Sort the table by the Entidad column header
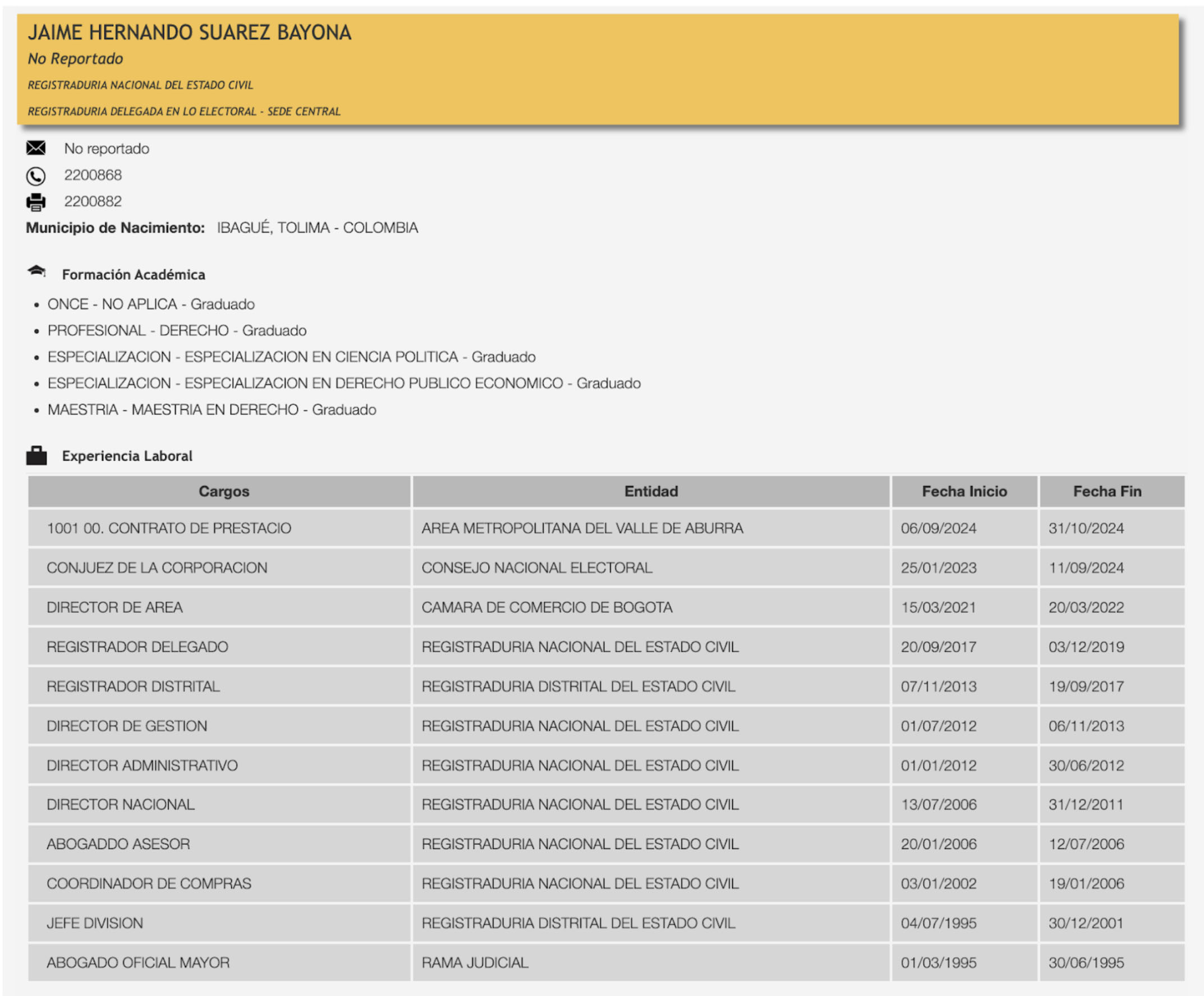 [x=650, y=491]
